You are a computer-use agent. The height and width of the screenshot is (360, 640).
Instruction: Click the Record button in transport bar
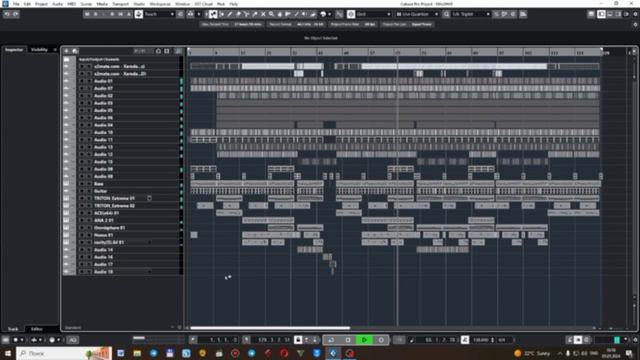click(381, 340)
